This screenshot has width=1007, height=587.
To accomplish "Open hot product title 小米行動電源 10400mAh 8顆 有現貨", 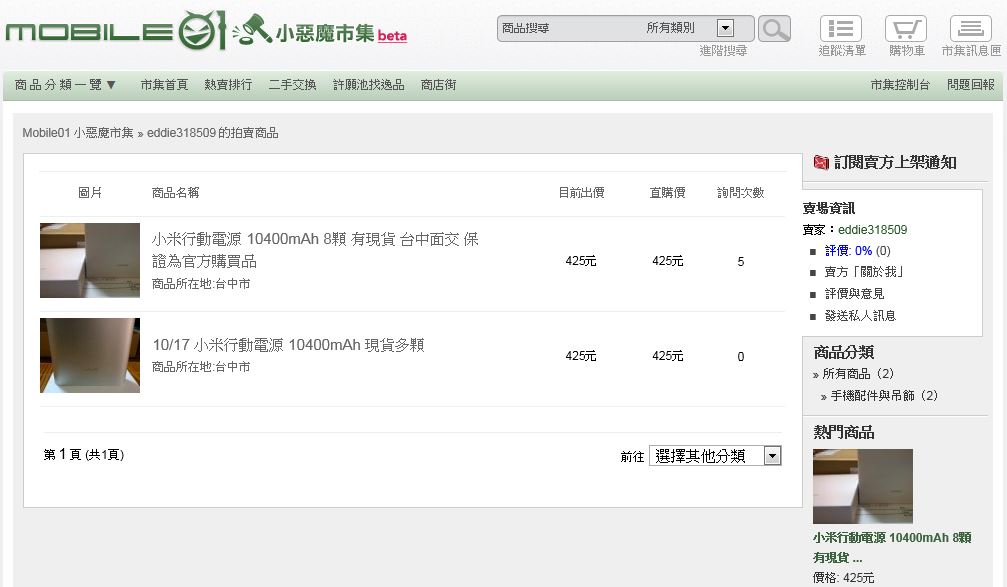I will tap(891, 547).
